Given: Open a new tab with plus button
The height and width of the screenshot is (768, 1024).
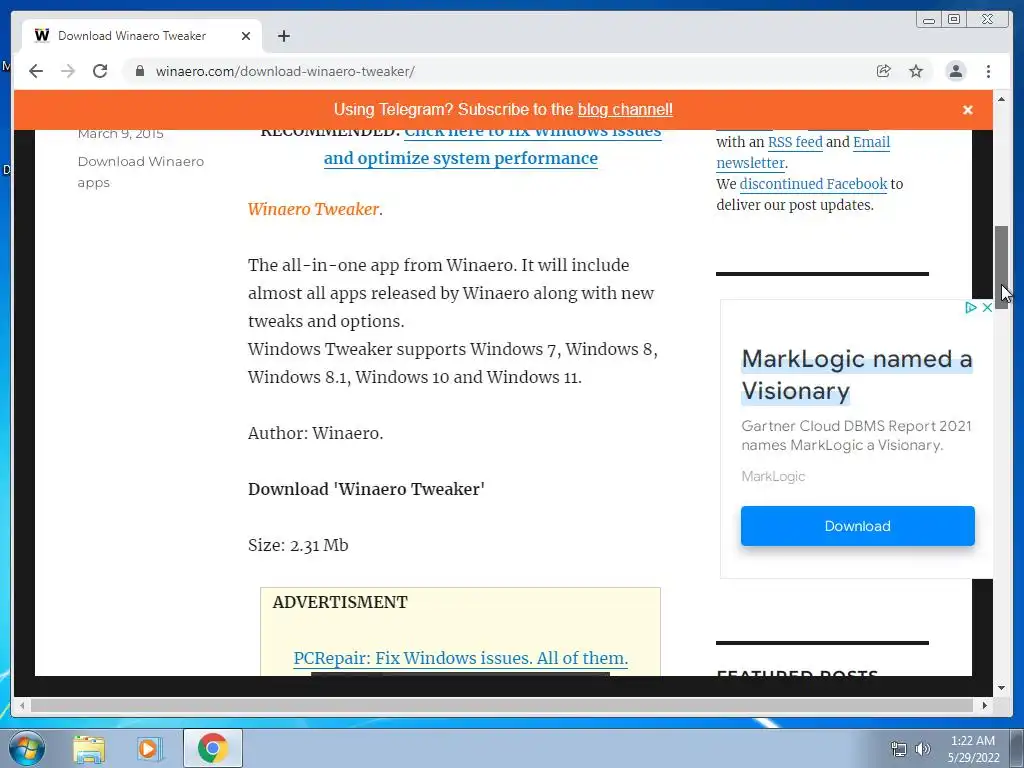Looking at the screenshot, I should click(x=283, y=36).
